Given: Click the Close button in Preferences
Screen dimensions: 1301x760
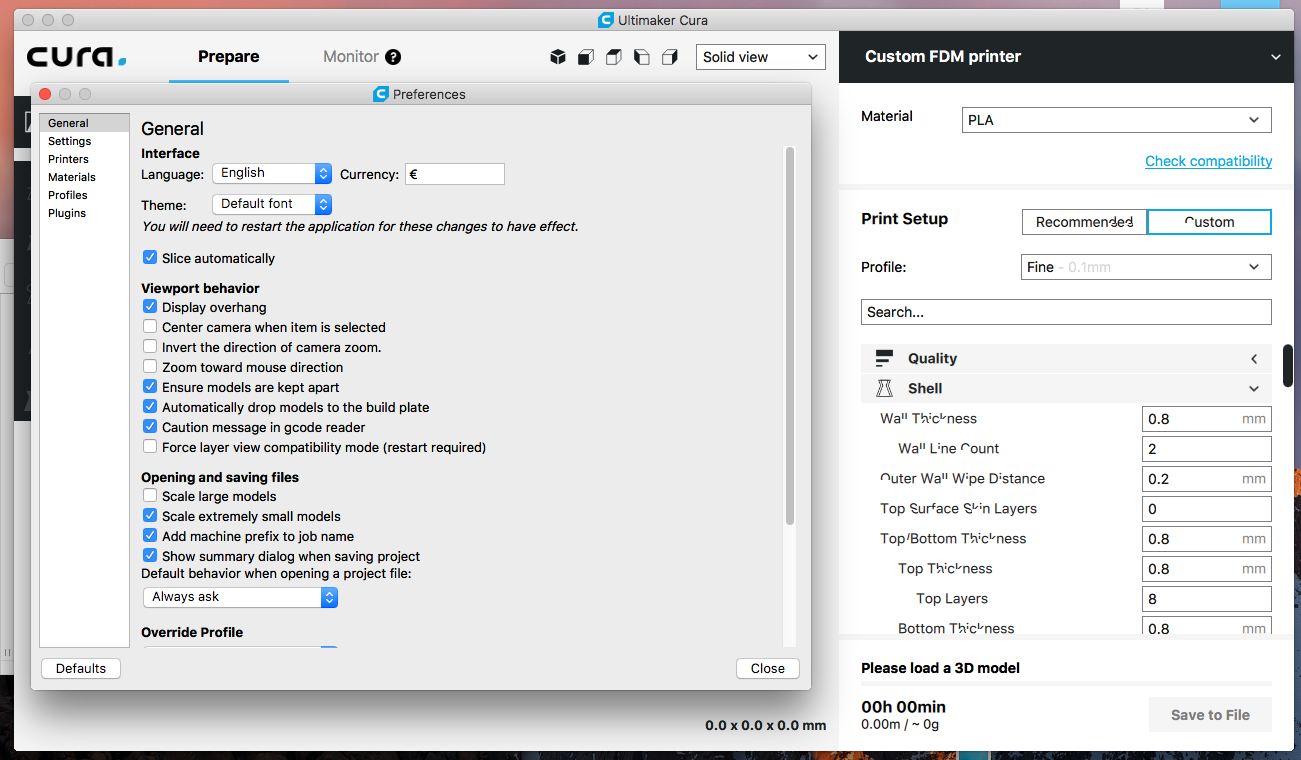Looking at the screenshot, I should click(x=768, y=668).
